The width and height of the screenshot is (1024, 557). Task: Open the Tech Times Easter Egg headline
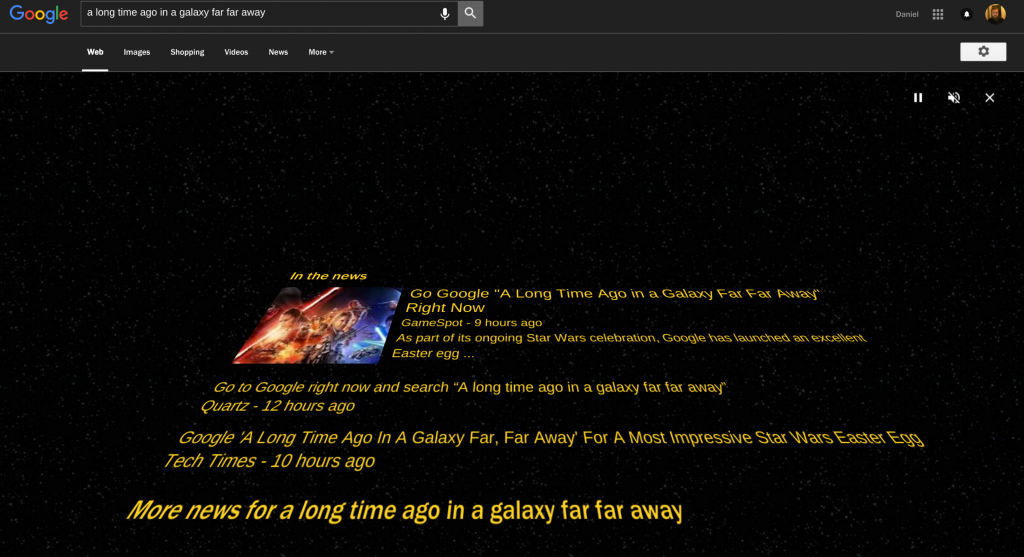551,438
